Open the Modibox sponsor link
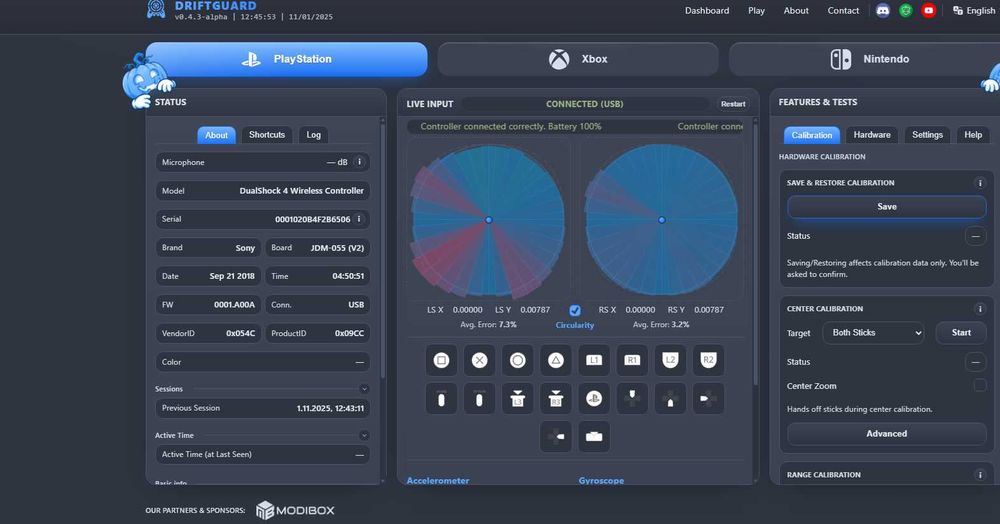Viewport: 1000px width, 524px height. 295,510
